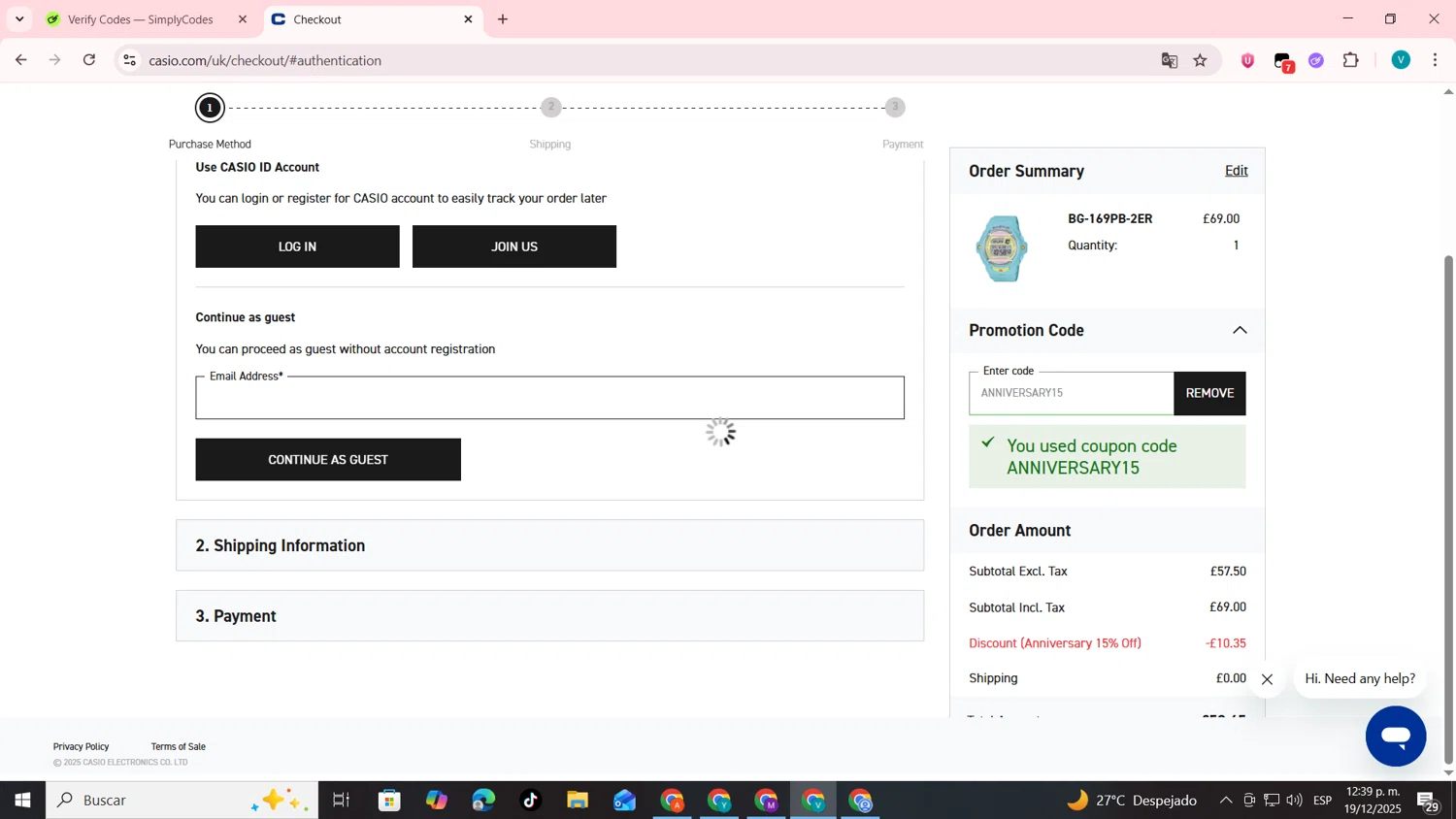The image size is (1456, 819).
Task: Click the taskbar Buscar search box
Action: (x=182, y=801)
